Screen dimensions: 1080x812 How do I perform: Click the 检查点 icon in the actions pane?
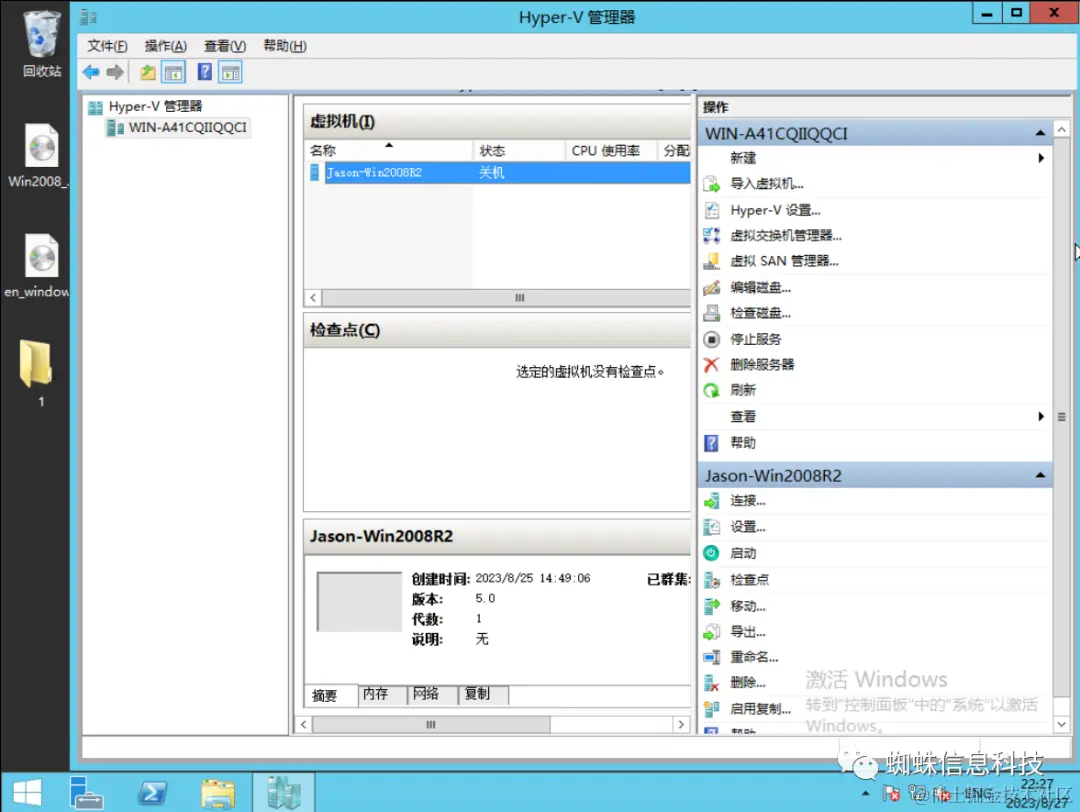pyautogui.click(x=712, y=580)
